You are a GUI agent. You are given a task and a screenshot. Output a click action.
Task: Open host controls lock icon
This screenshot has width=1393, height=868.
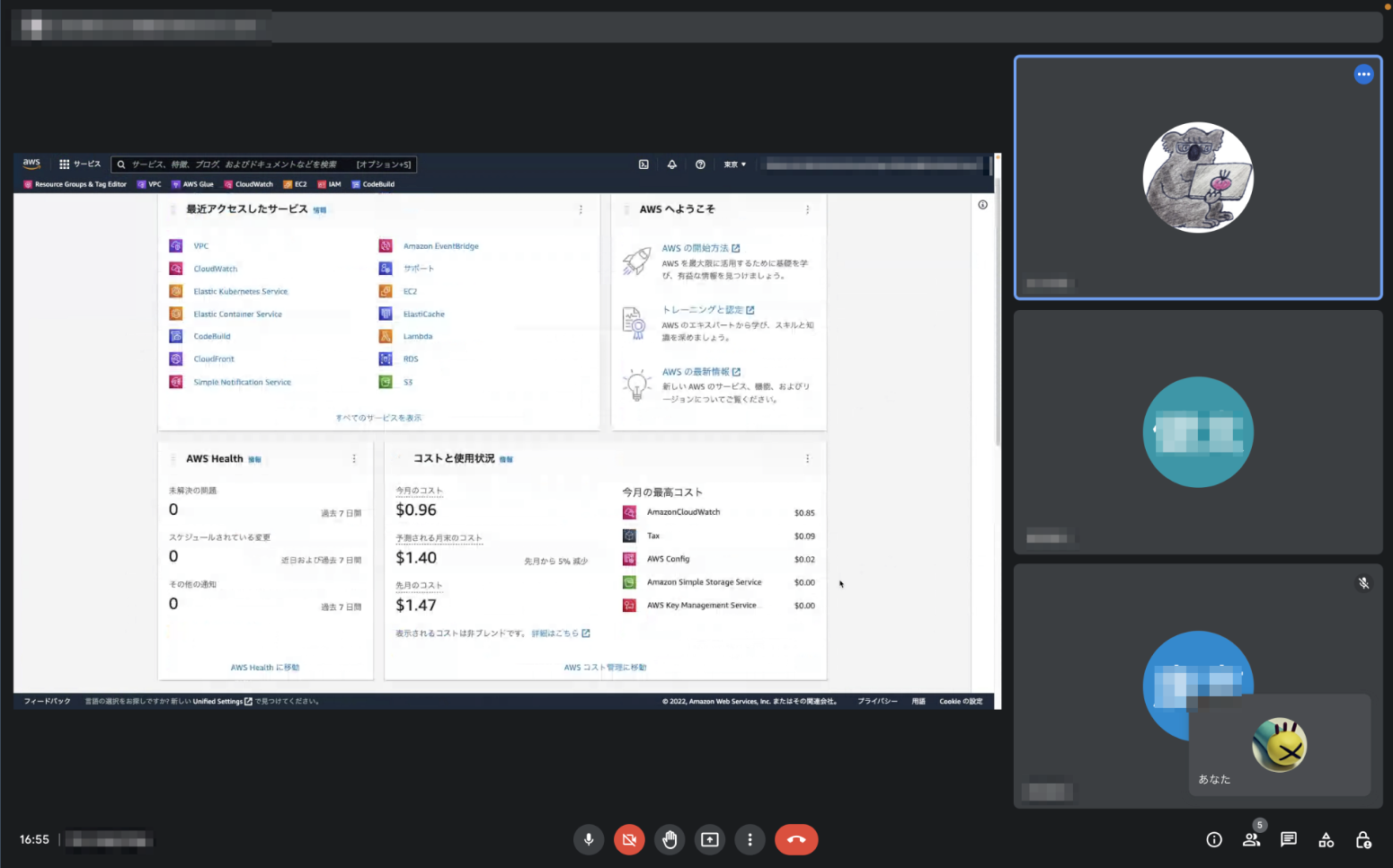pyautogui.click(x=1363, y=839)
